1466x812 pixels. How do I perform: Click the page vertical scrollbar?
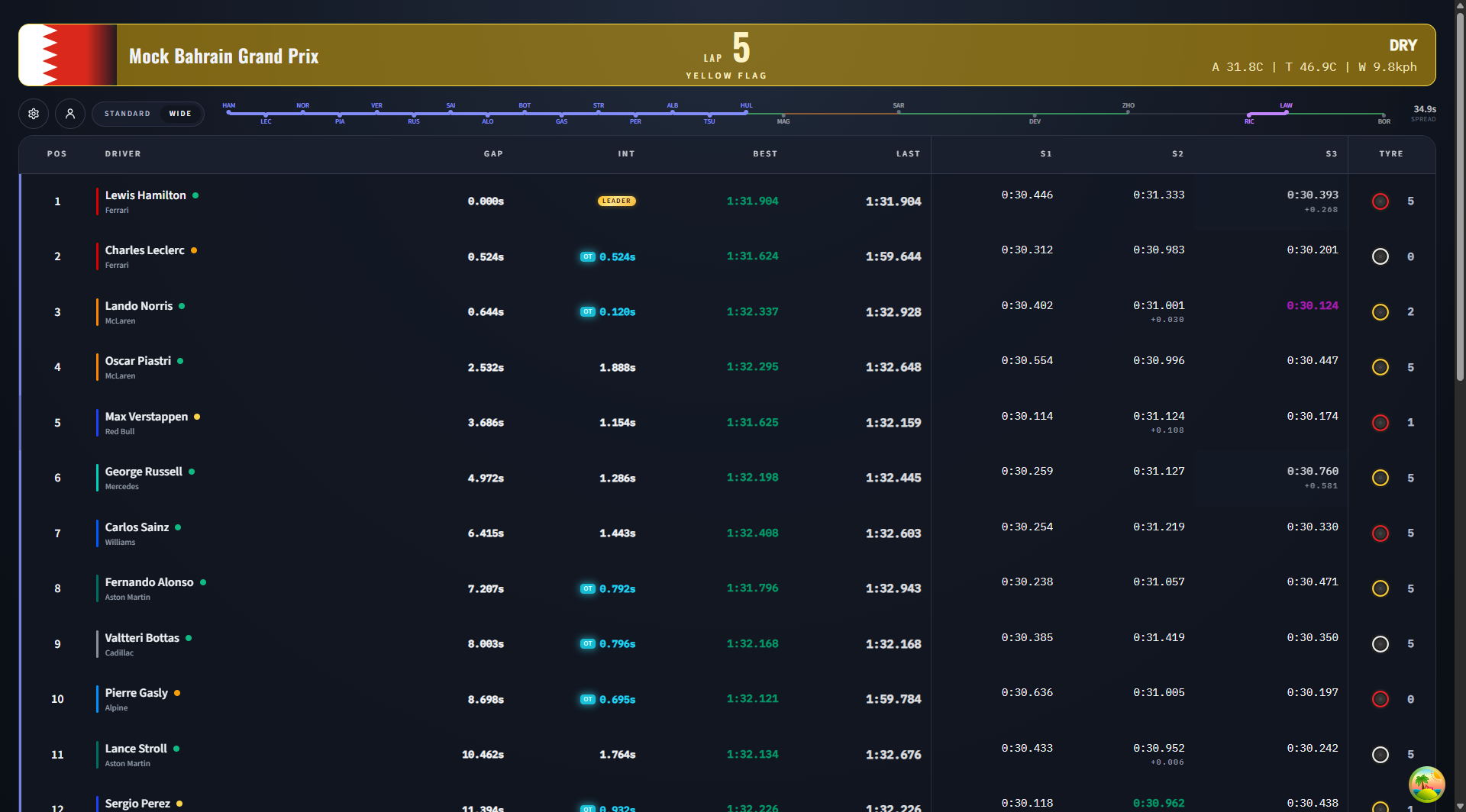[x=1460, y=197]
